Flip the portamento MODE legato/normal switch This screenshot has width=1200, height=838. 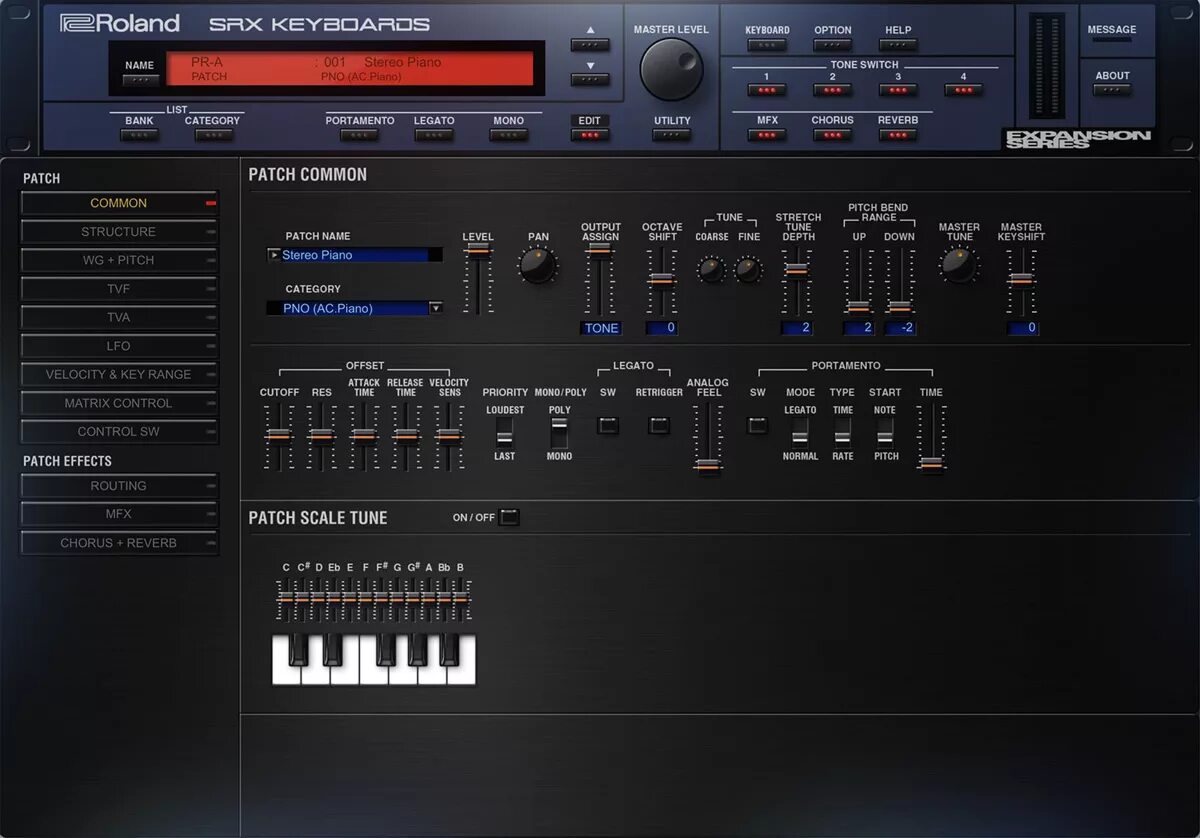800,432
